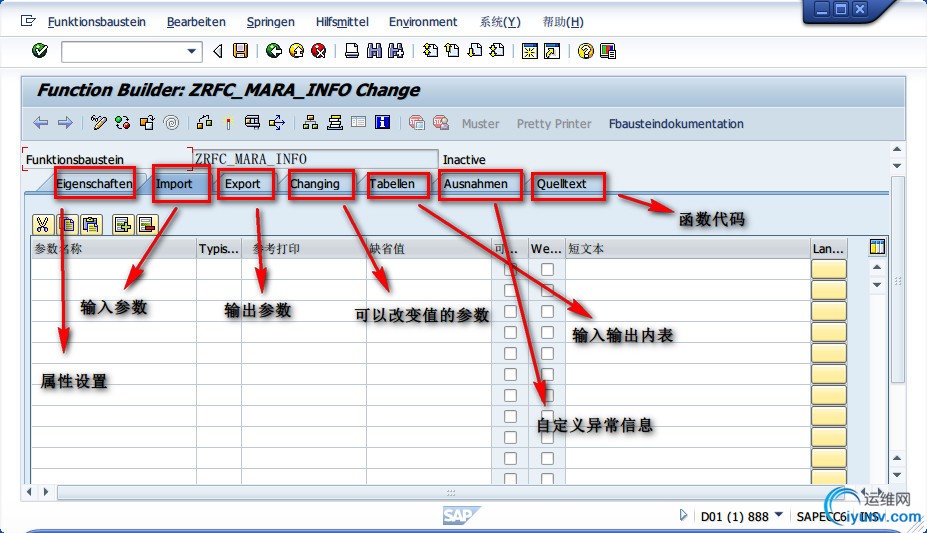Open the table column settings icon

pos(877,247)
